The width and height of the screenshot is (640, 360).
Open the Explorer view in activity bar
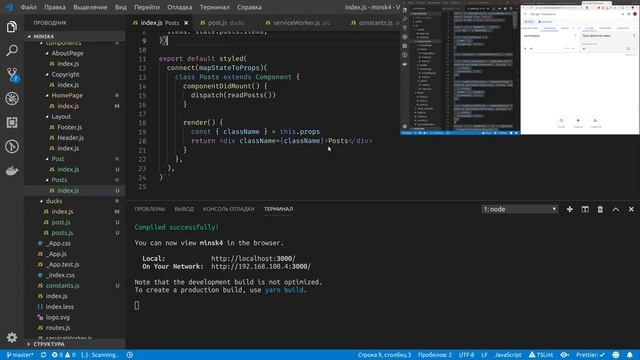[12, 27]
